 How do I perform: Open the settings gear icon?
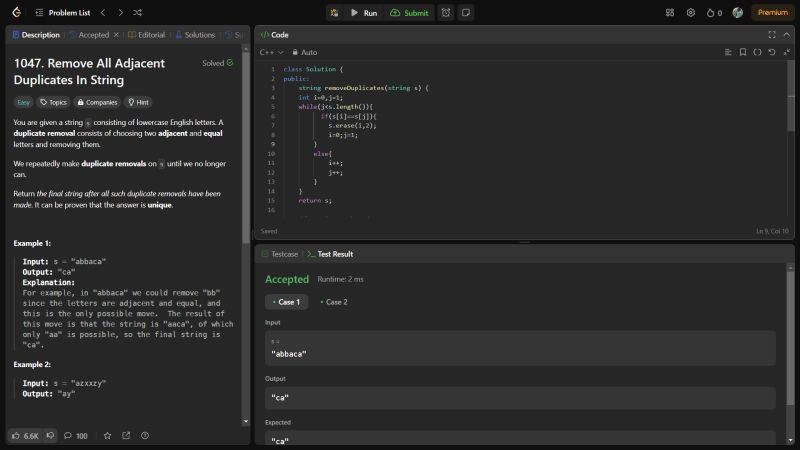click(690, 13)
